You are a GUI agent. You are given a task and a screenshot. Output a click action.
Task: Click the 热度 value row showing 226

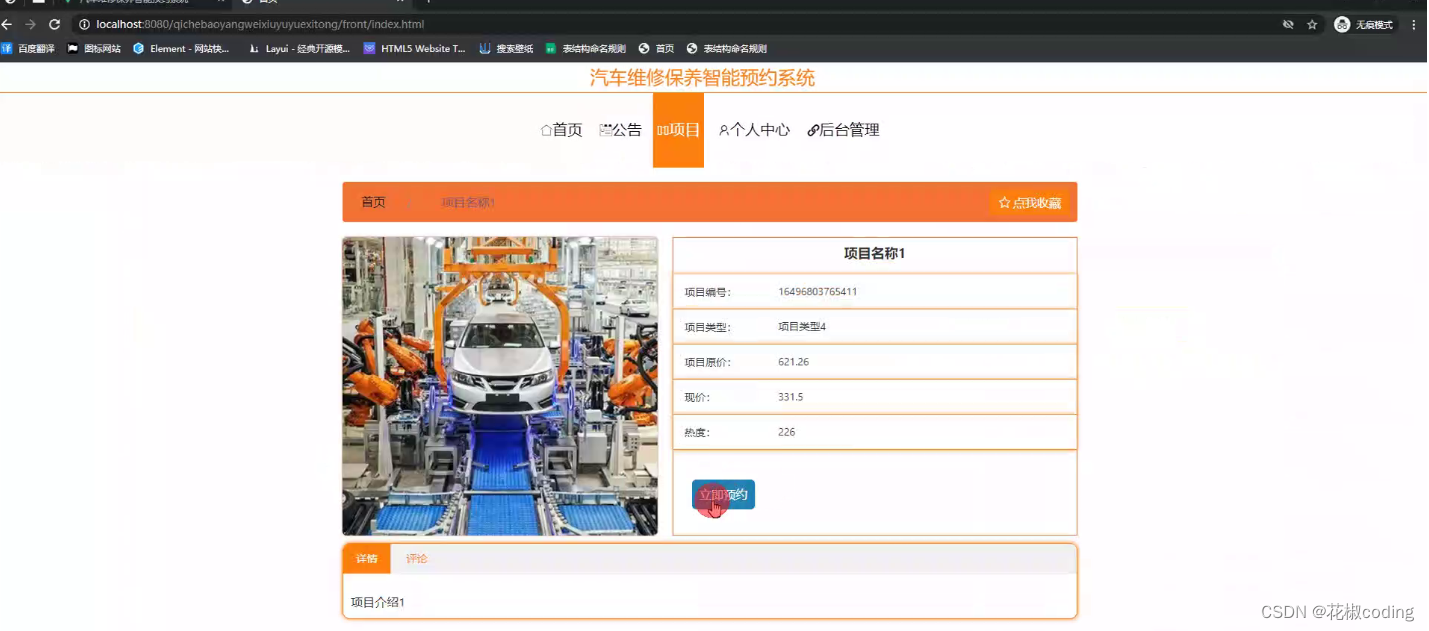[x=873, y=431]
